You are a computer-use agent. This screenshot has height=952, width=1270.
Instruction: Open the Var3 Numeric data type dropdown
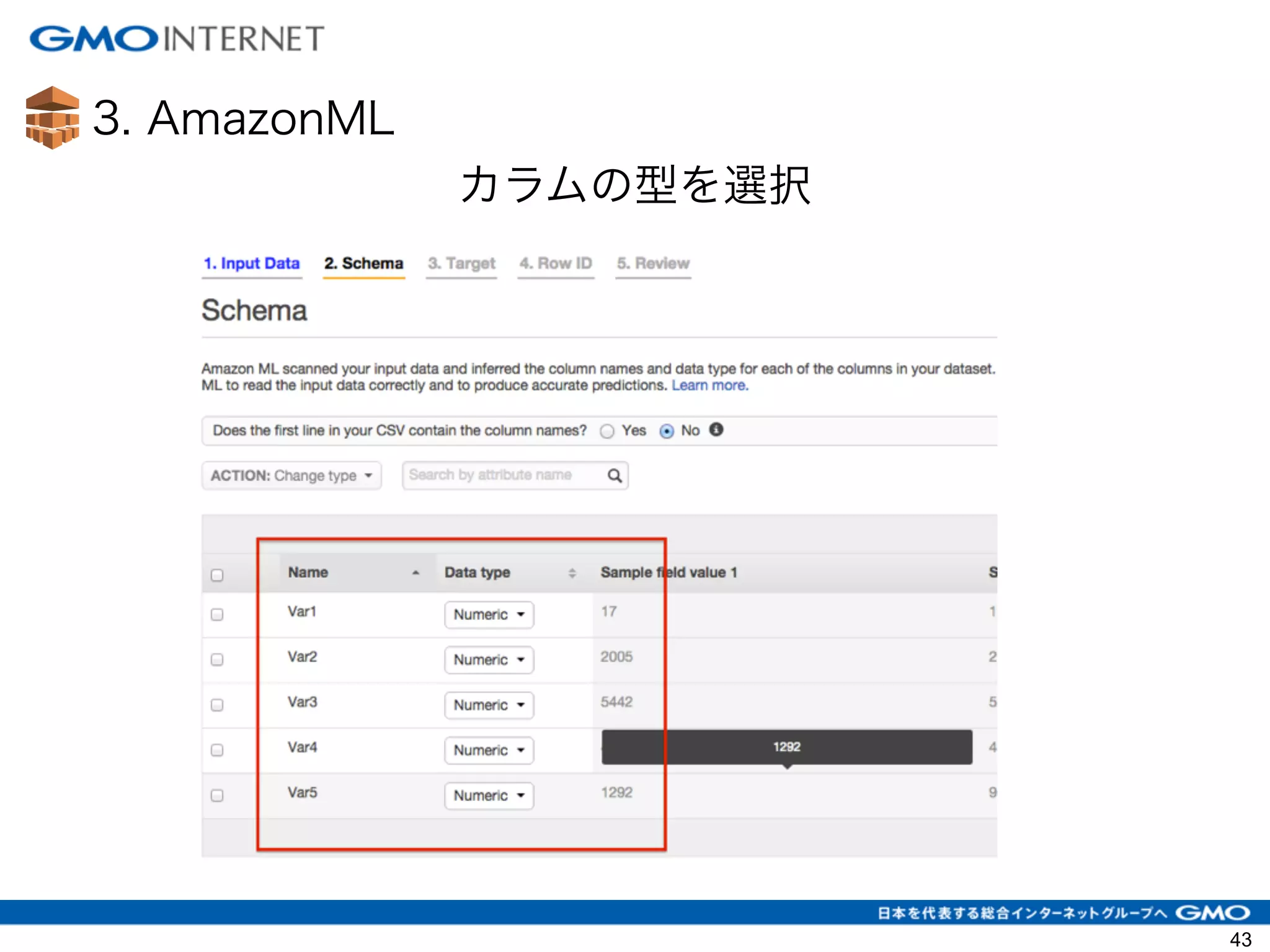pos(489,705)
